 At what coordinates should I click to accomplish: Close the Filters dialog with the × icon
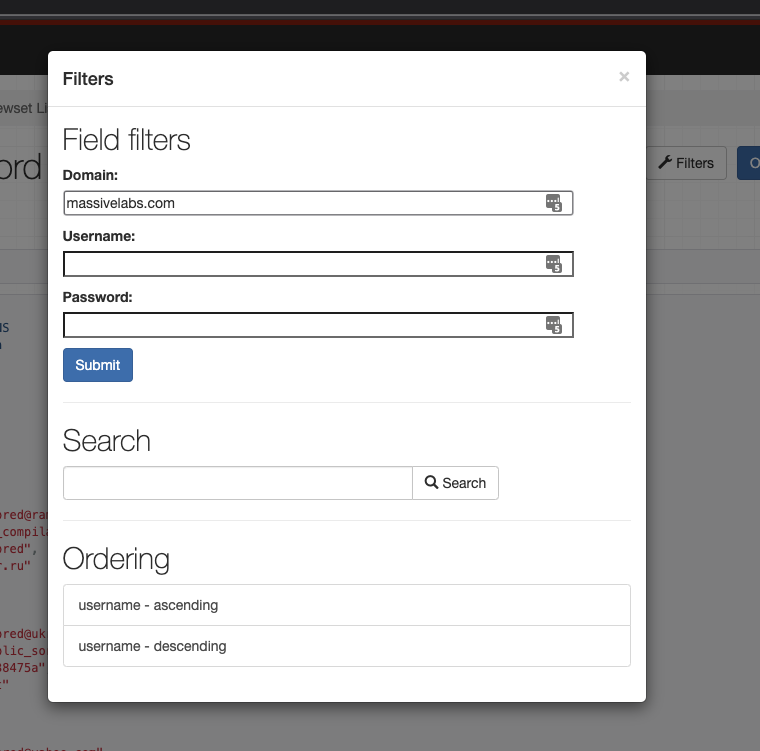(x=624, y=77)
